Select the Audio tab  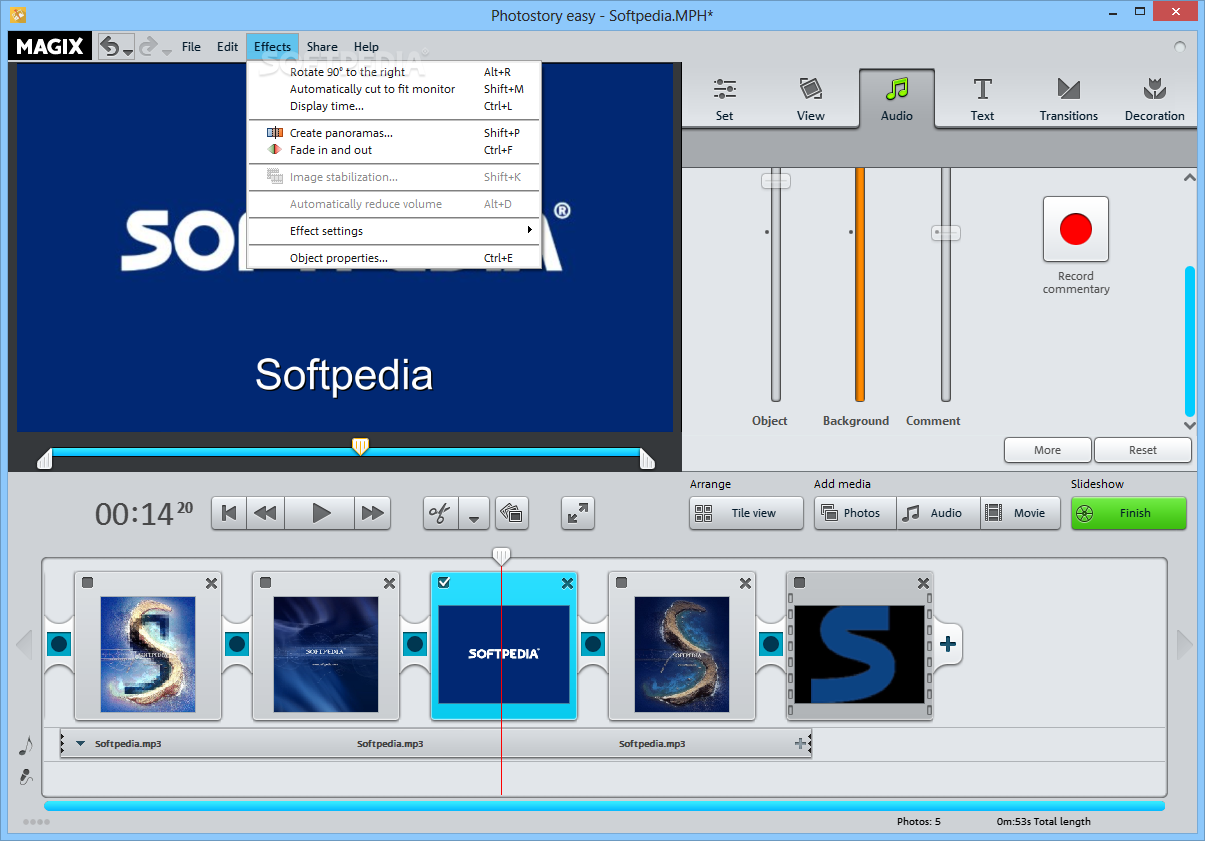pyautogui.click(x=897, y=99)
